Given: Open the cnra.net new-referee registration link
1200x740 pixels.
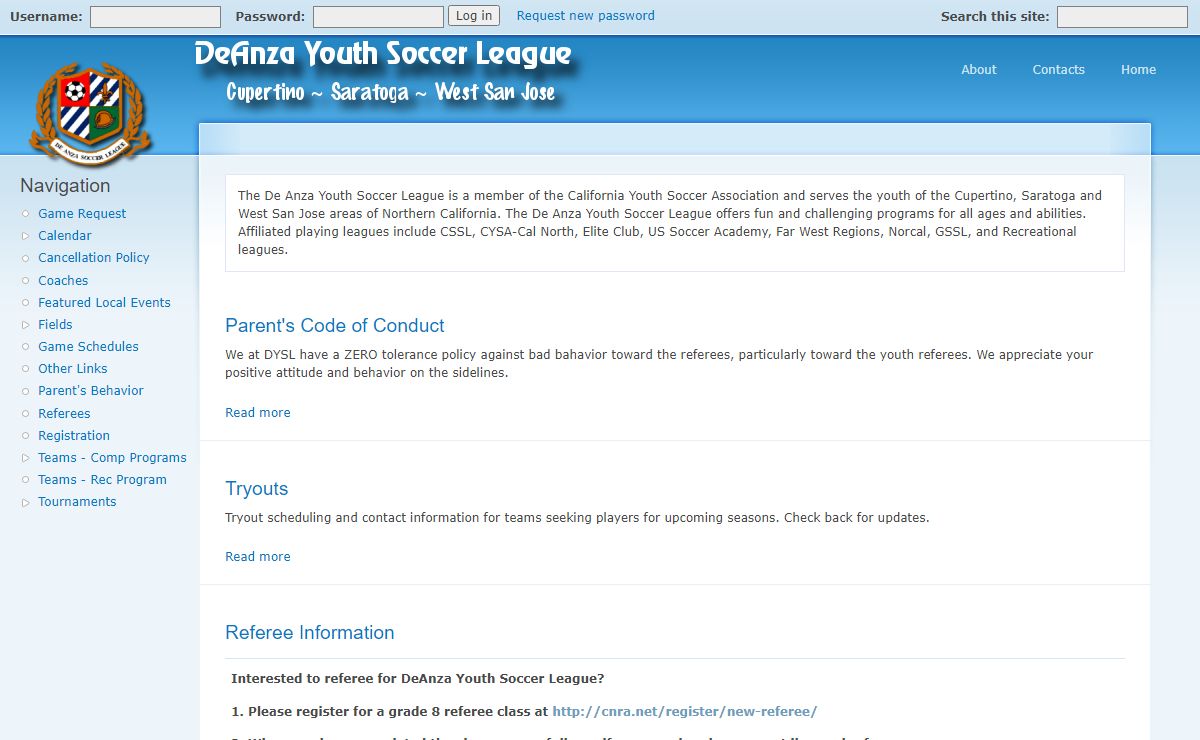Looking at the screenshot, I should (685, 712).
